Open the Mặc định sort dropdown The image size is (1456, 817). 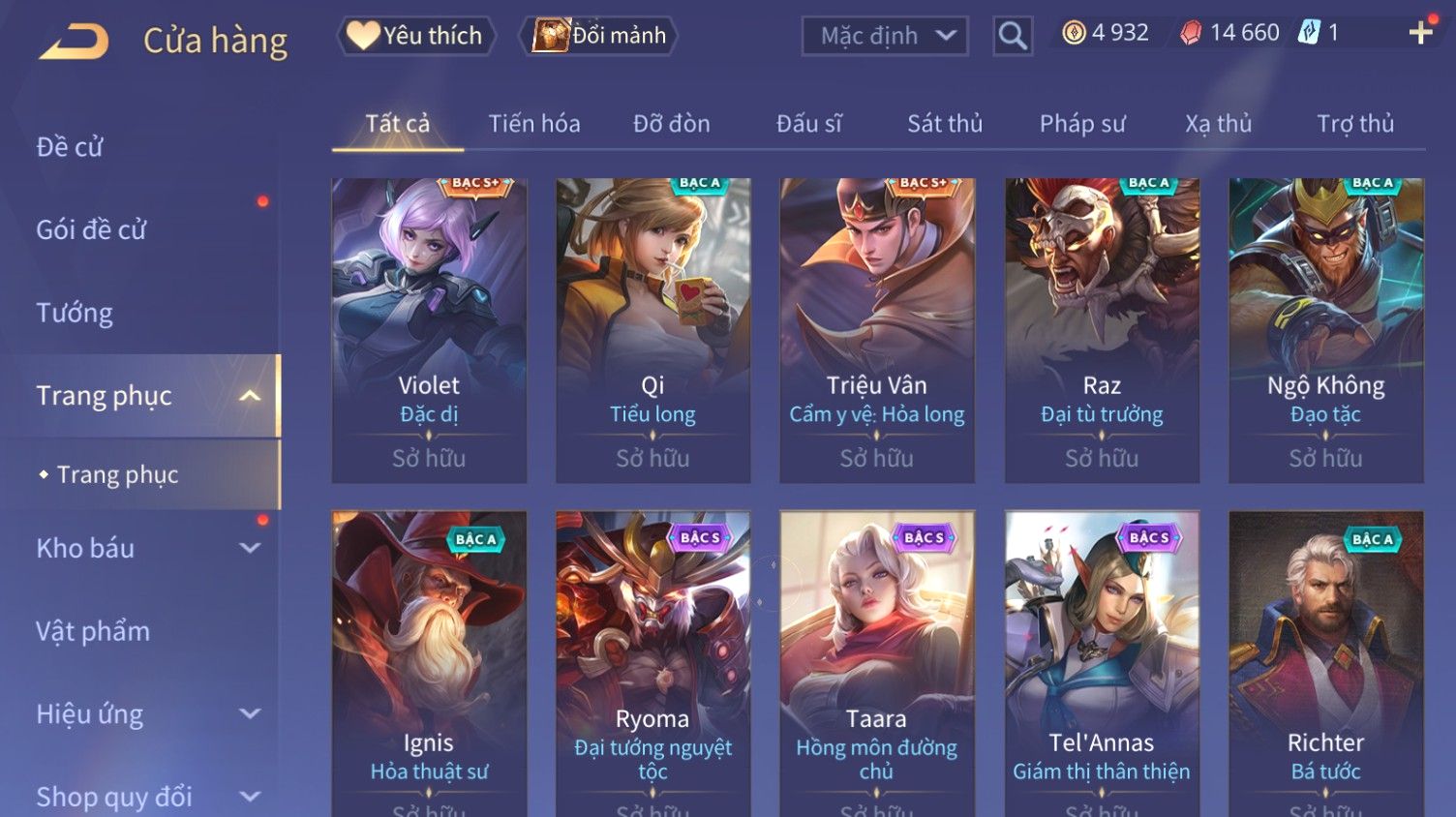click(885, 36)
